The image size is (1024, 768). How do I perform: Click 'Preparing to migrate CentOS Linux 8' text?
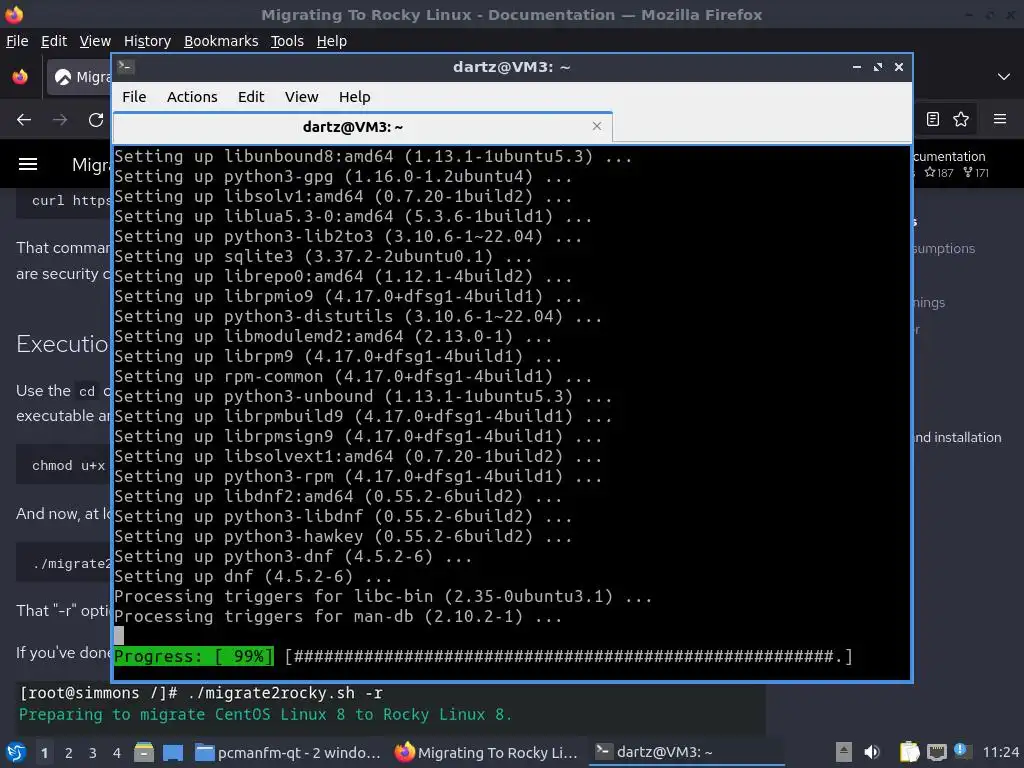(265, 714)
